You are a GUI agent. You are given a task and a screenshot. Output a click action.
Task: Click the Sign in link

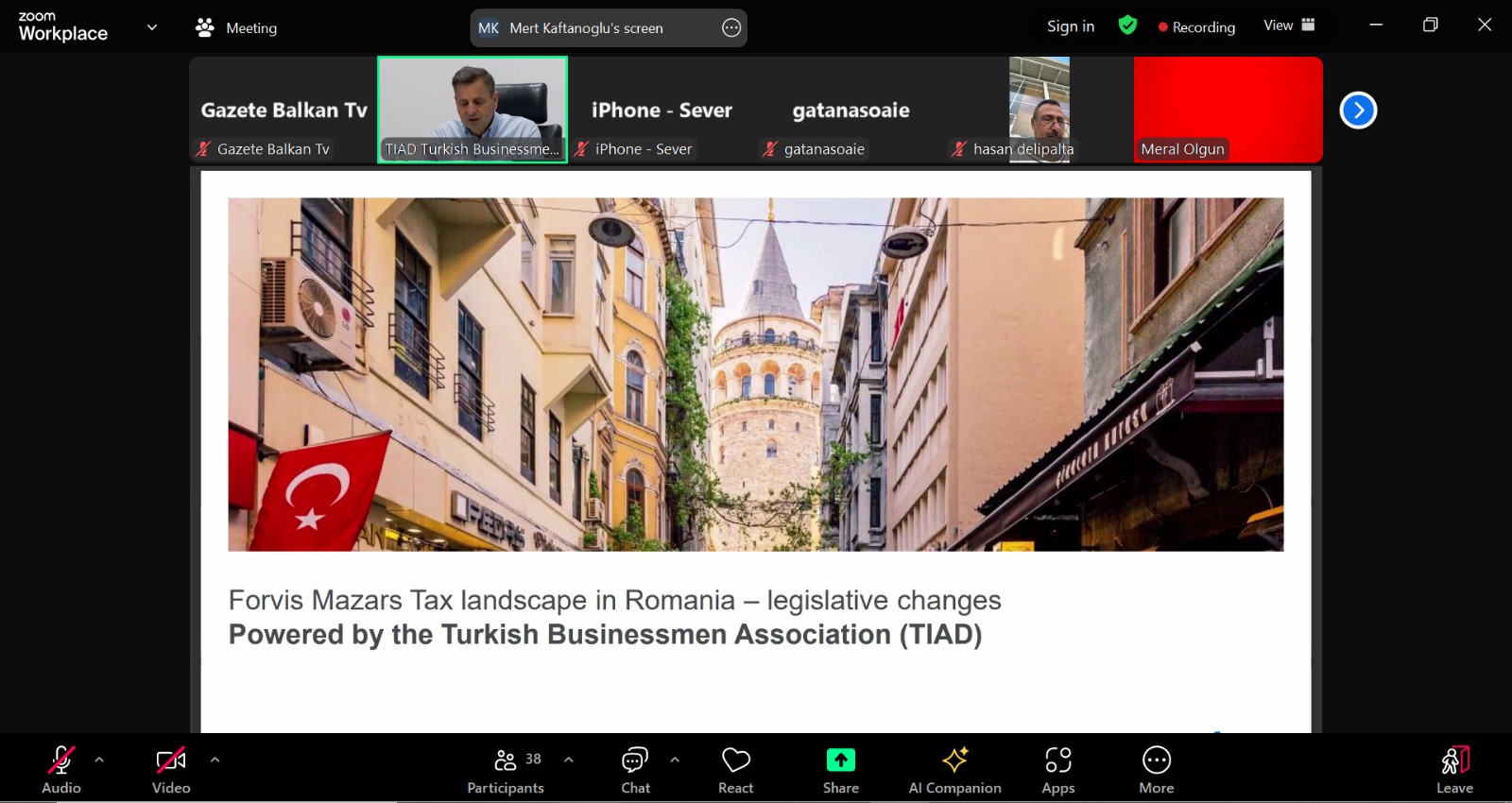tap(1070, 26)
